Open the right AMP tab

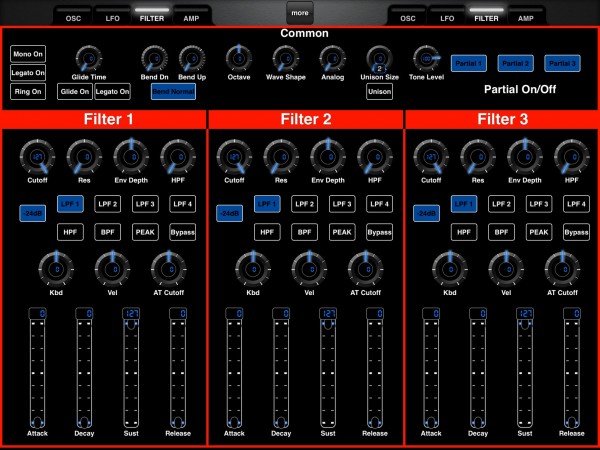[x=526, y=16]
